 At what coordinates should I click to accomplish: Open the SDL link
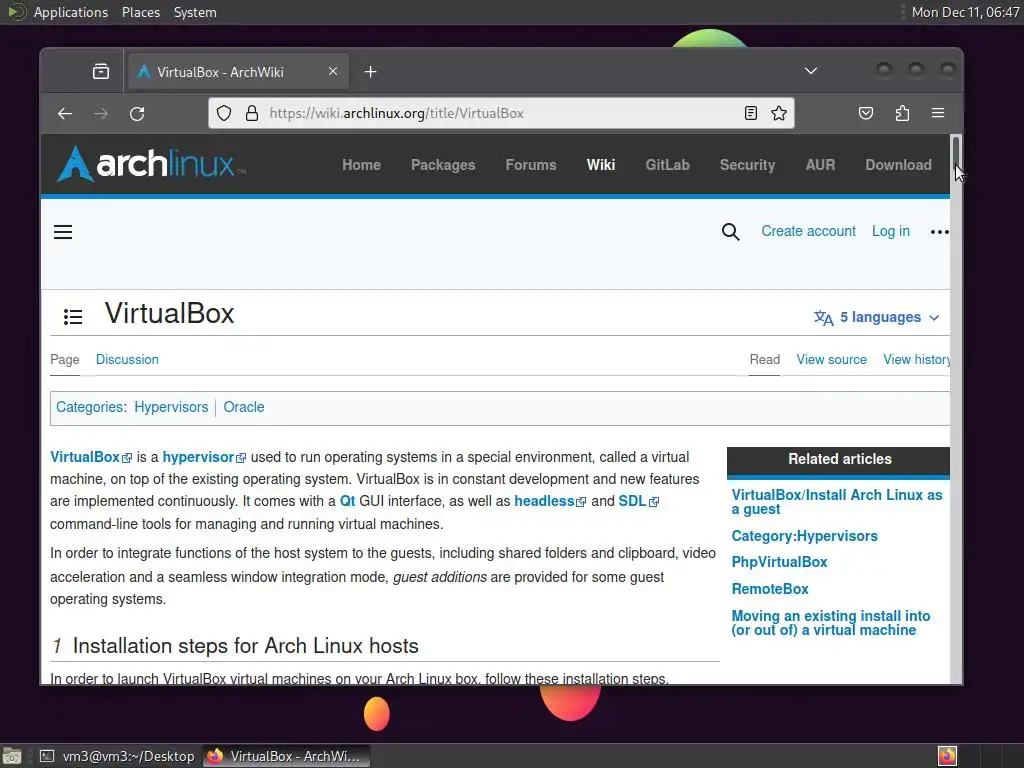pos(638,501)
